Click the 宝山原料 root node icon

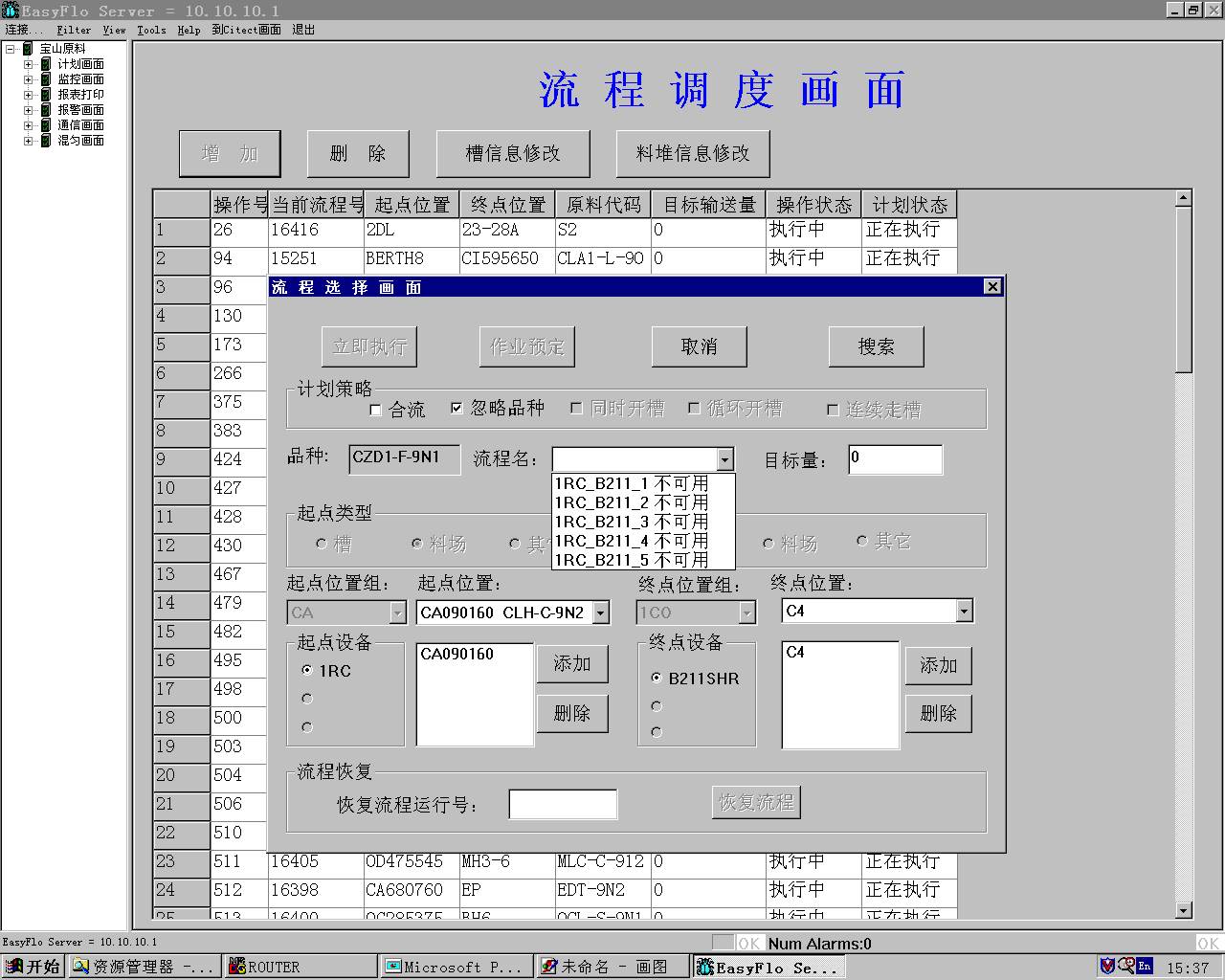click(28, 49)
